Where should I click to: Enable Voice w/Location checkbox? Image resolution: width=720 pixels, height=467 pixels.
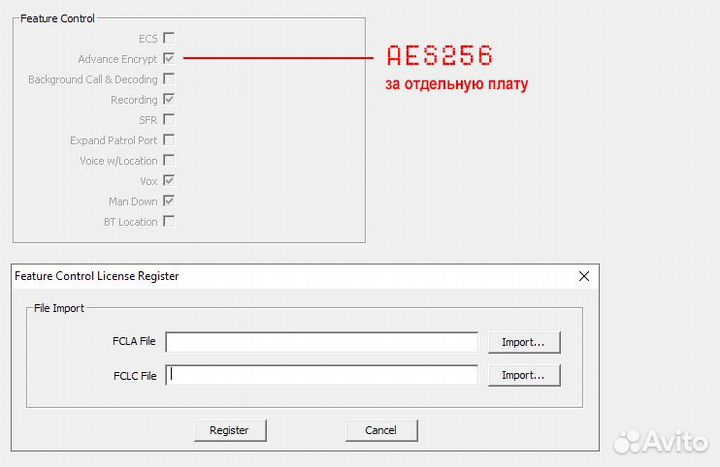(x=169, y=160)
